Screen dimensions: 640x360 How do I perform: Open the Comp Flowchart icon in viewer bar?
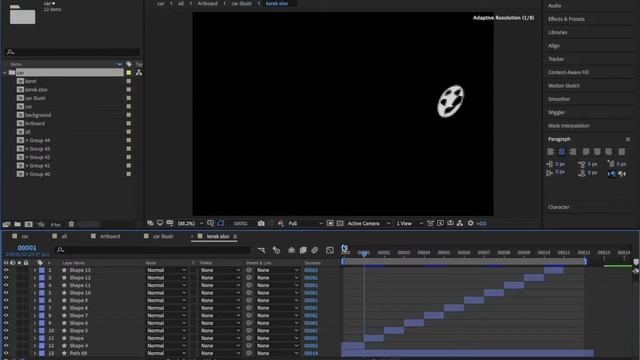(460, 223)
